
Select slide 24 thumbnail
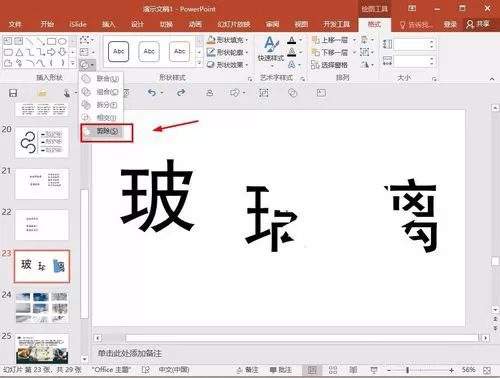pyautogui.click(x=42, y=307)
